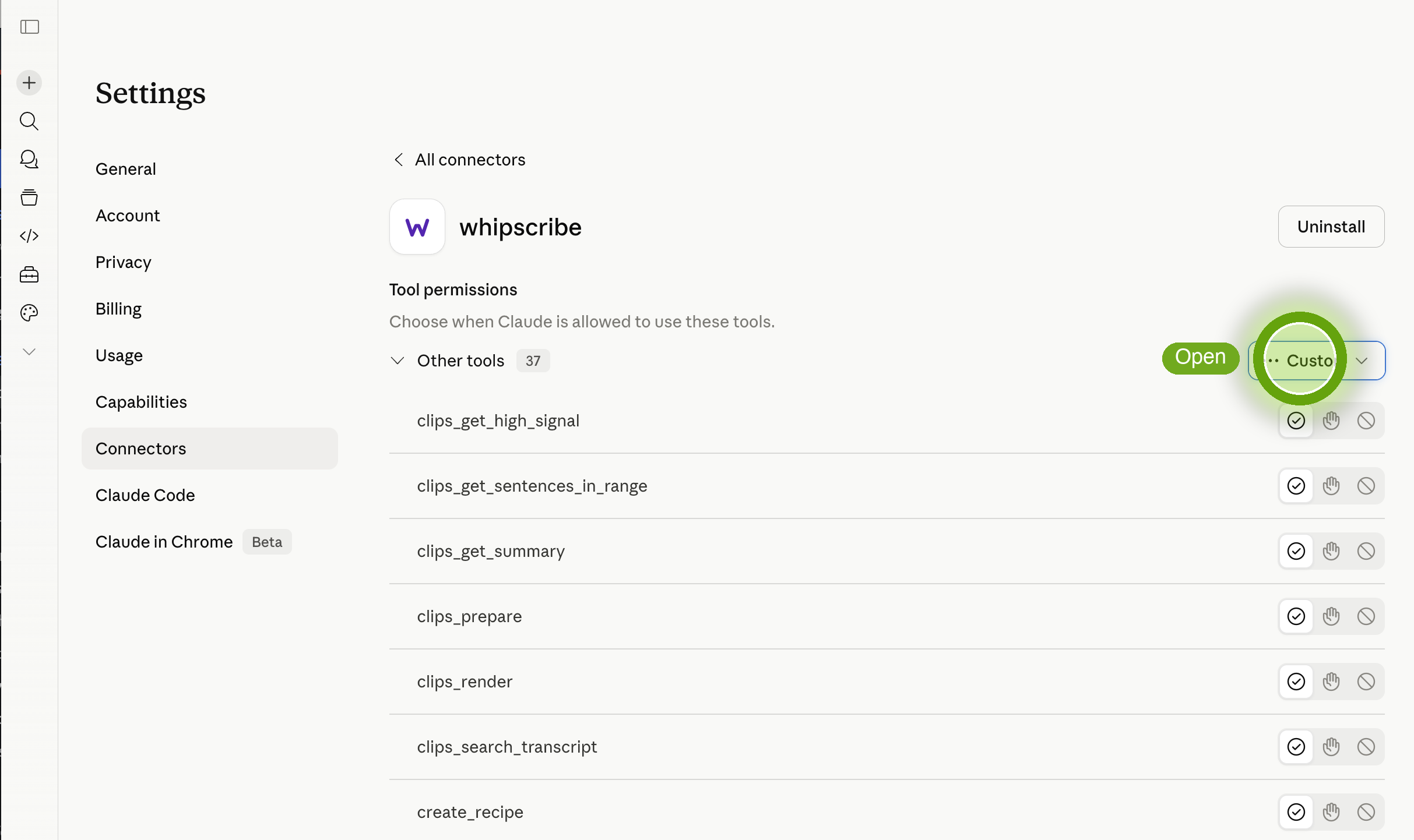Image resolution: width=1414 pixels, height=840 pixels.
Task: Uninstall the whipscribe connector
Action: coord(1331,227)
